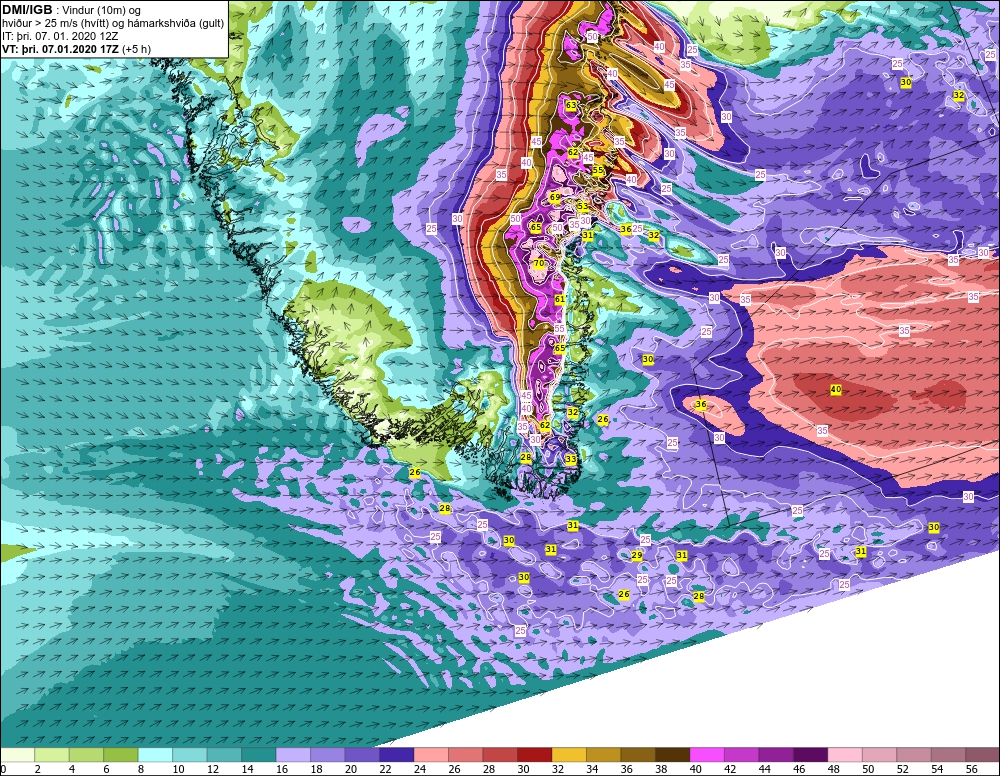
Task: Click the yellow '69' gust label
Action: (x=555, y=198)
